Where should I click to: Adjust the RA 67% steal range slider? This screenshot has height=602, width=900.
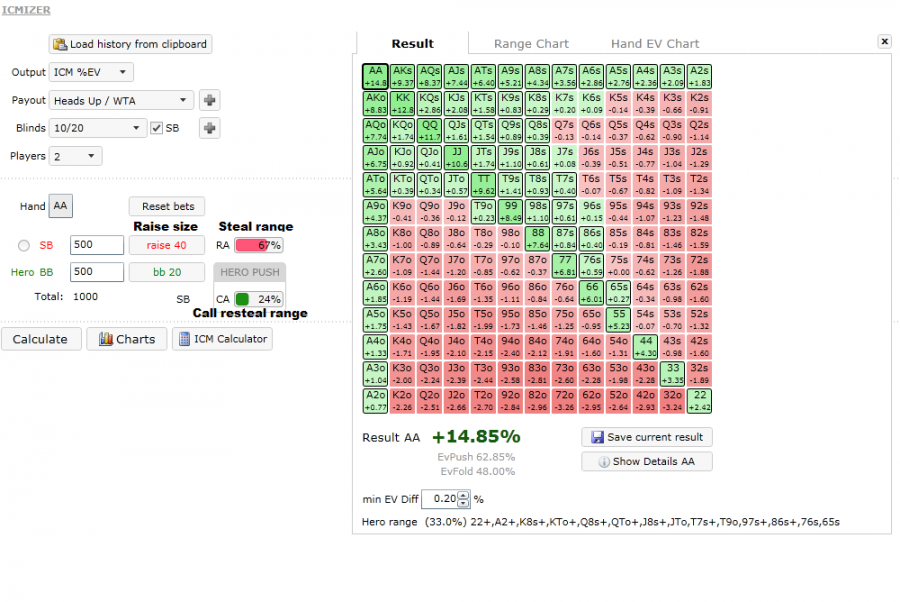click(x=258, y=245)
